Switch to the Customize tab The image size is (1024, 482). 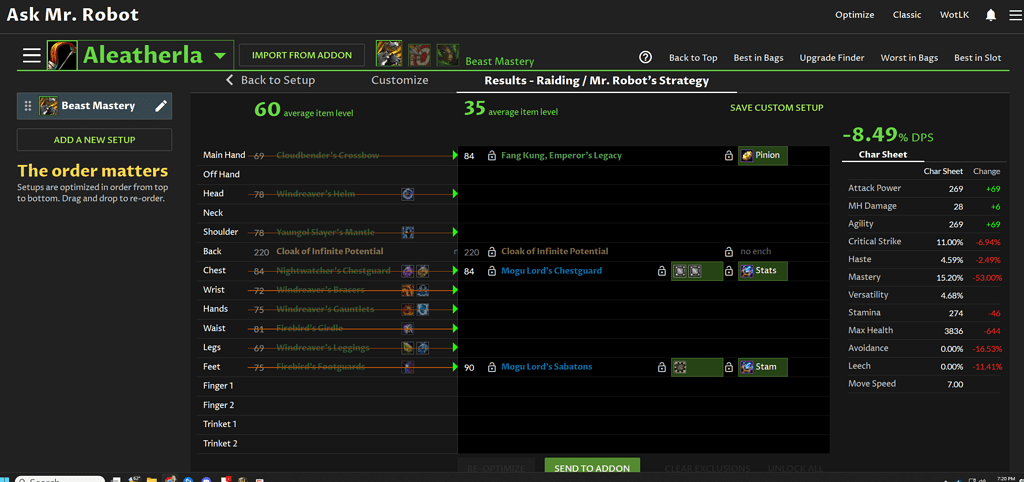(399, 80)
